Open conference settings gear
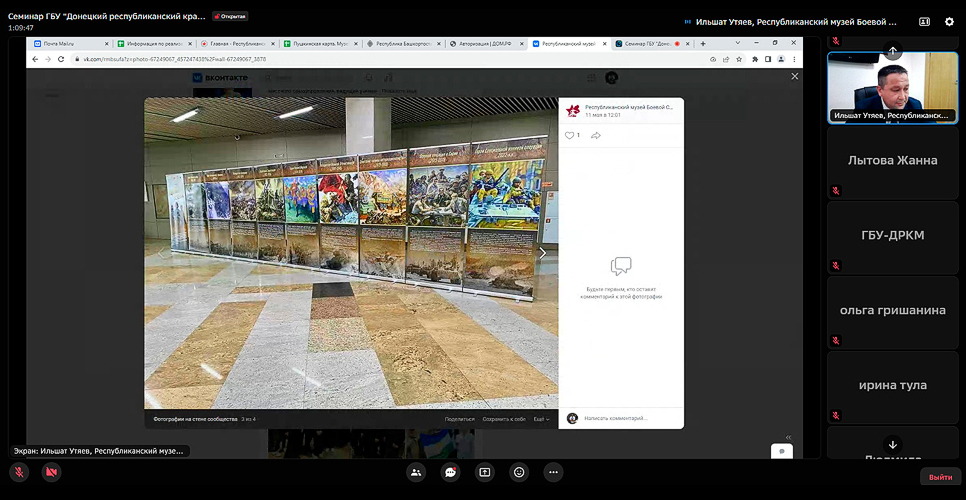 [x=949, y=22]
